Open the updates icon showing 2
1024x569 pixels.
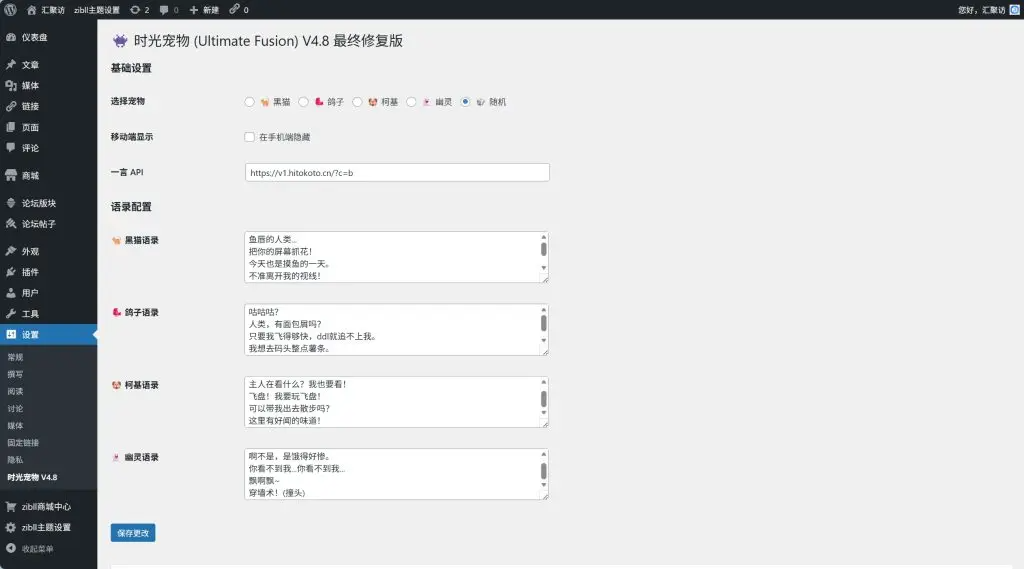pos(135,10)
